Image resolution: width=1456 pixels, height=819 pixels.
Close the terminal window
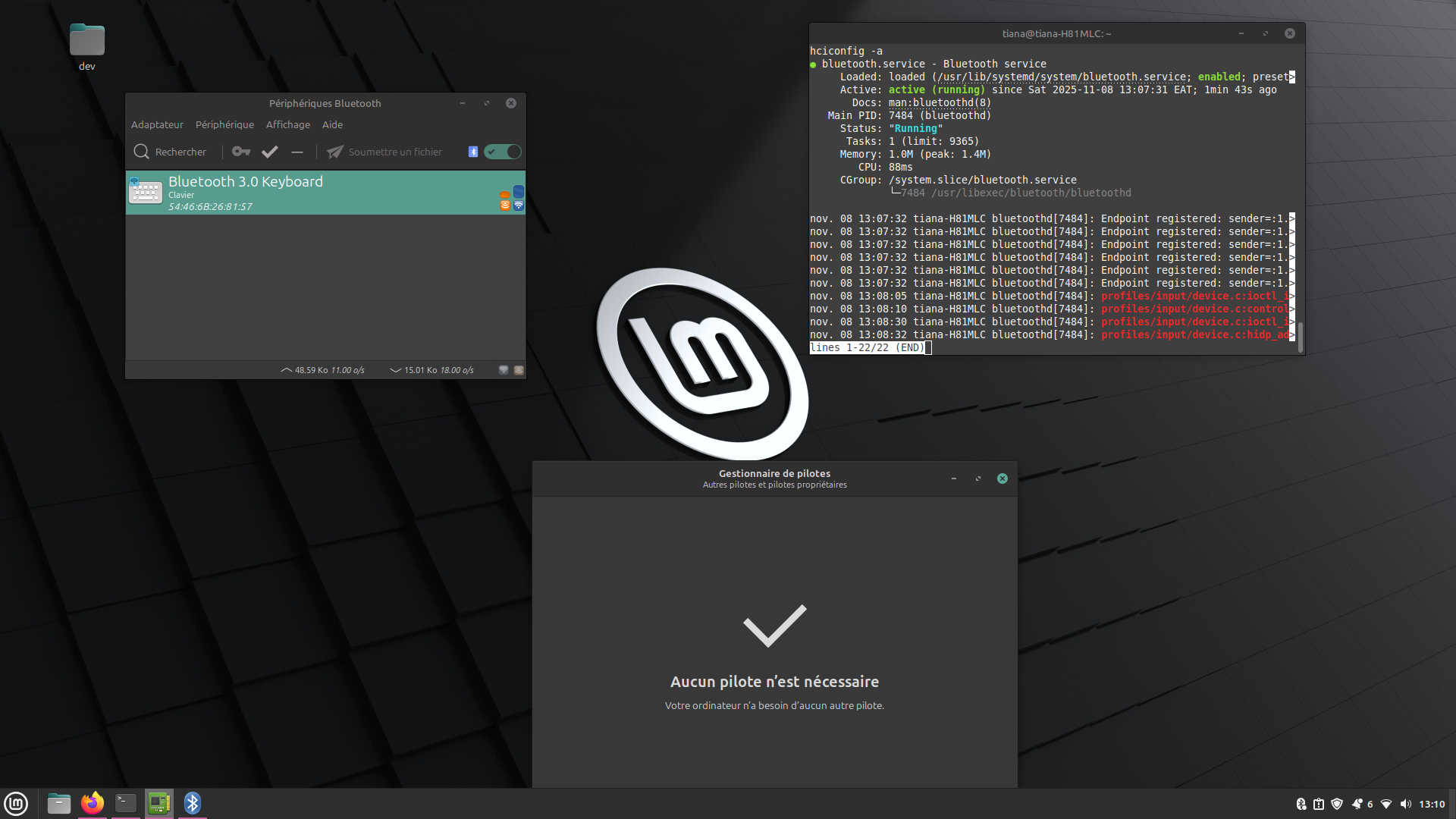coord(1290,33)
